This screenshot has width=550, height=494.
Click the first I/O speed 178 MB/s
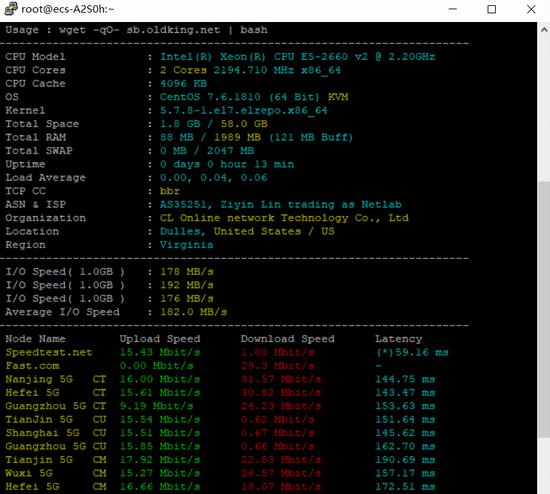coord(187,272)
